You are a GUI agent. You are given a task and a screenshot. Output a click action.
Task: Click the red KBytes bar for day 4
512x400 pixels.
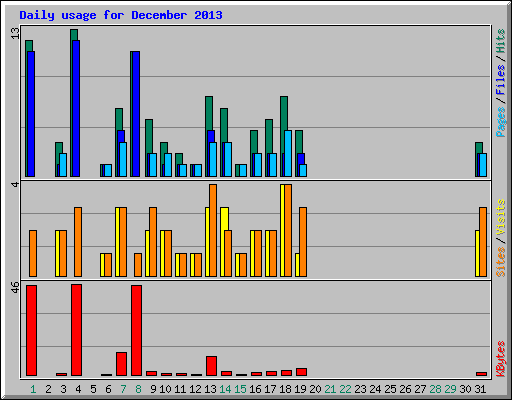tap(76, 330)
